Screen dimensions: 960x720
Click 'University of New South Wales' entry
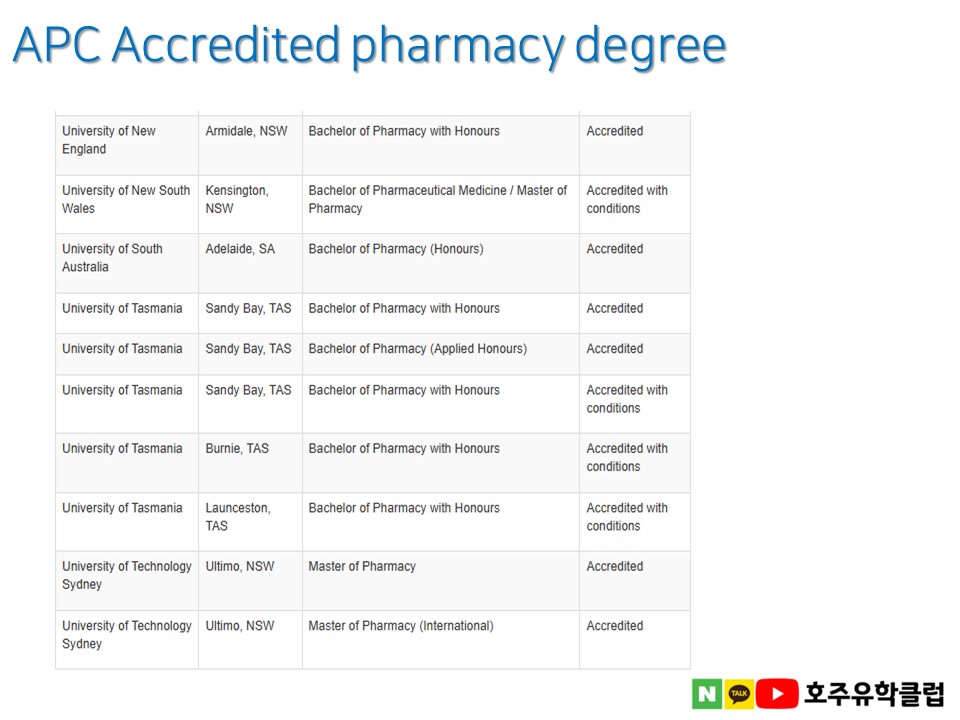point(125,199)
